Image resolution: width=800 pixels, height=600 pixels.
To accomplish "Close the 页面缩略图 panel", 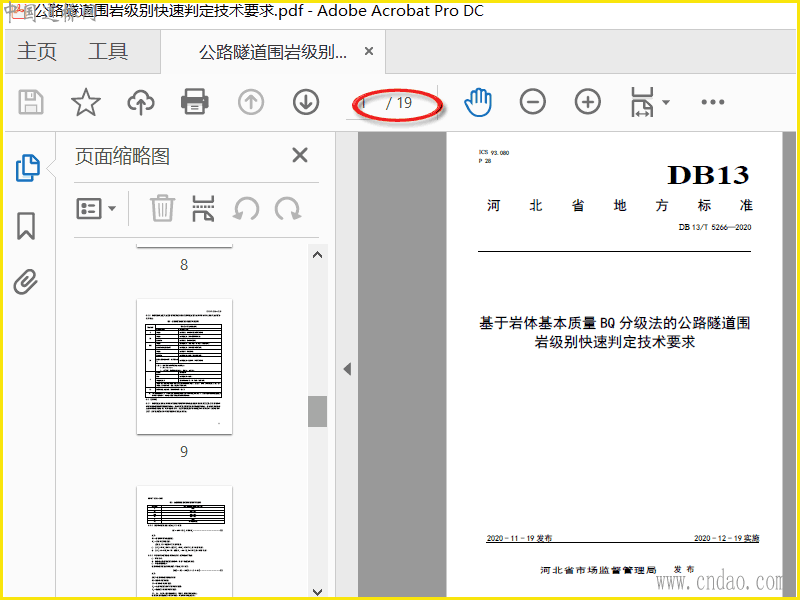I will click(x=300, y=155).
